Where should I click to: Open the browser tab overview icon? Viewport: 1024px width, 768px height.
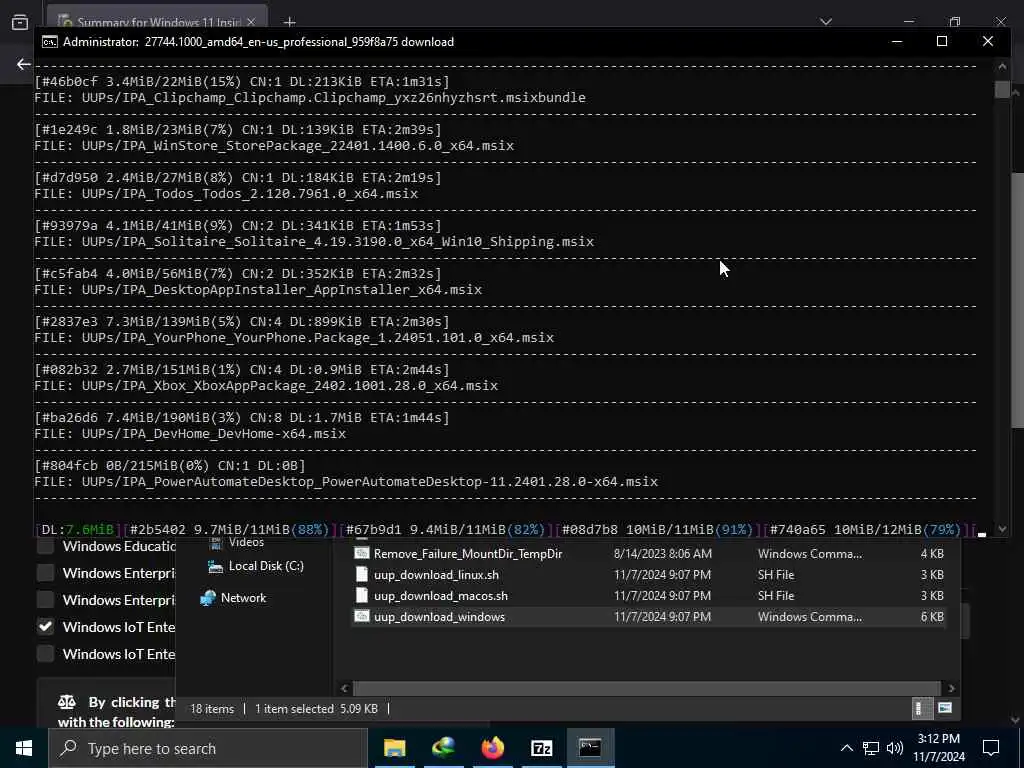click(20, 22)
